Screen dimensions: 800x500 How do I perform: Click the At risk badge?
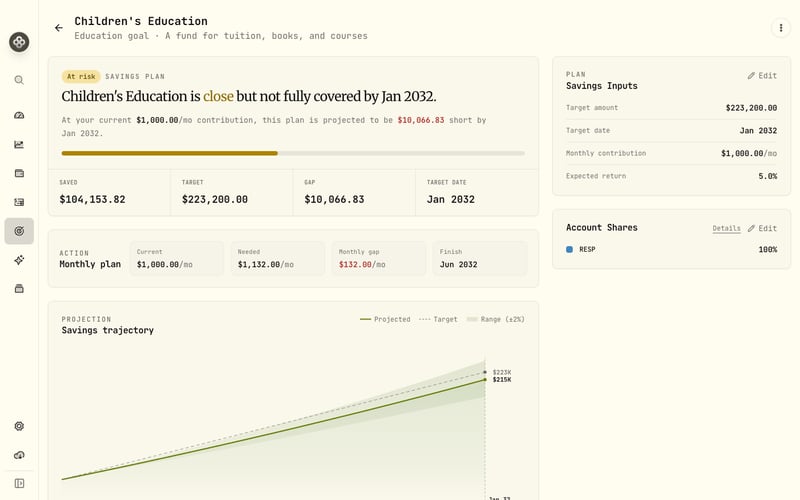click(x=81, y=77)
